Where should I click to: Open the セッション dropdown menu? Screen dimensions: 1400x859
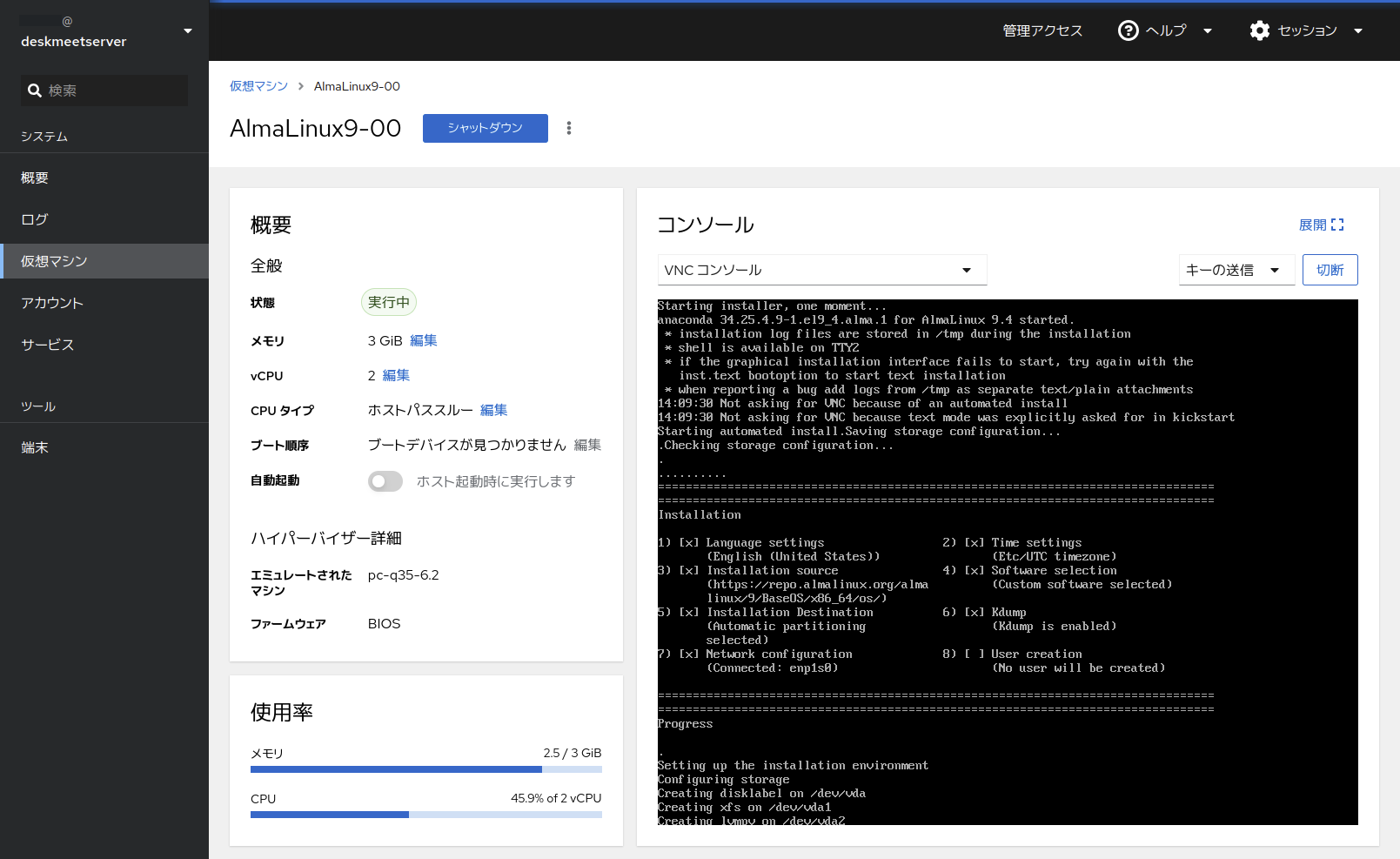(1306, 30)
